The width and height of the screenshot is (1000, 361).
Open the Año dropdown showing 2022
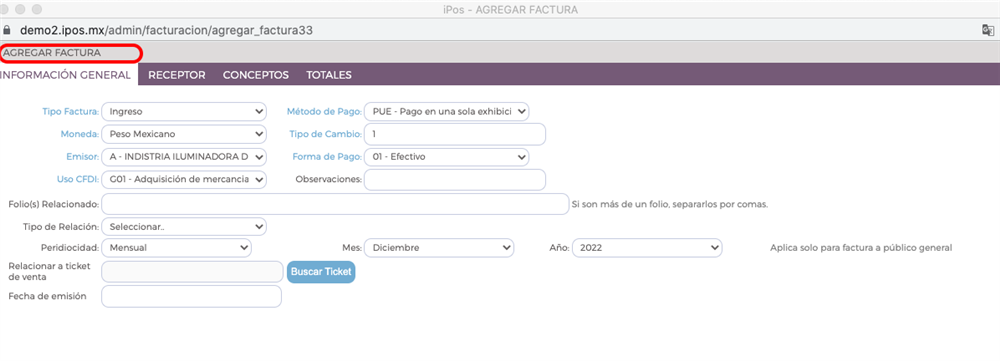click(x=647, y=247)
